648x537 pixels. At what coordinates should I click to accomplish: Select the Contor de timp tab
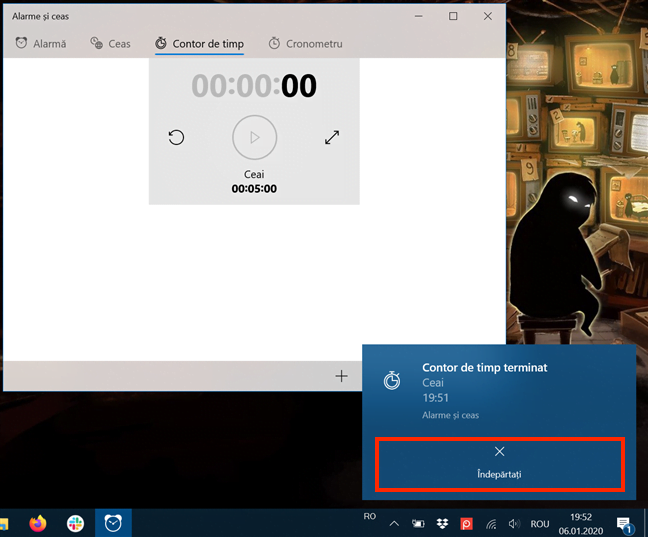(x=199, y=43)
